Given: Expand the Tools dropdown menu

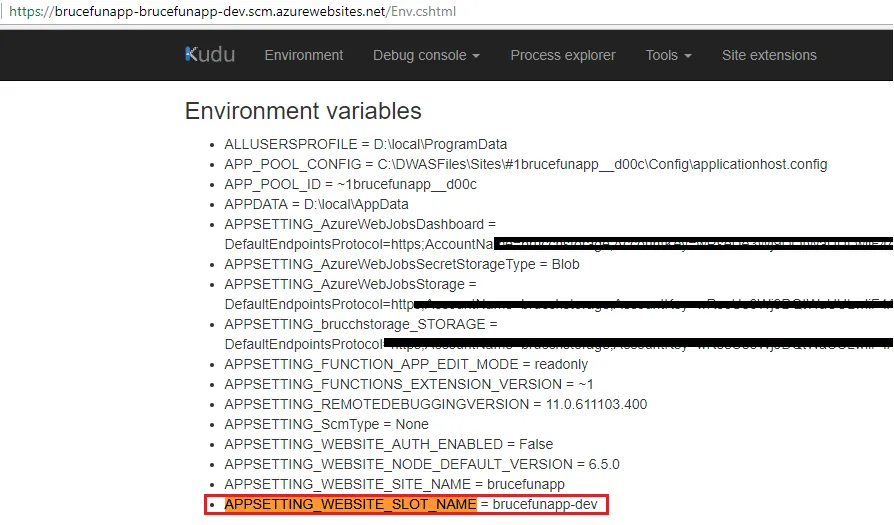Looking at the screenshot, I should 668,55.
